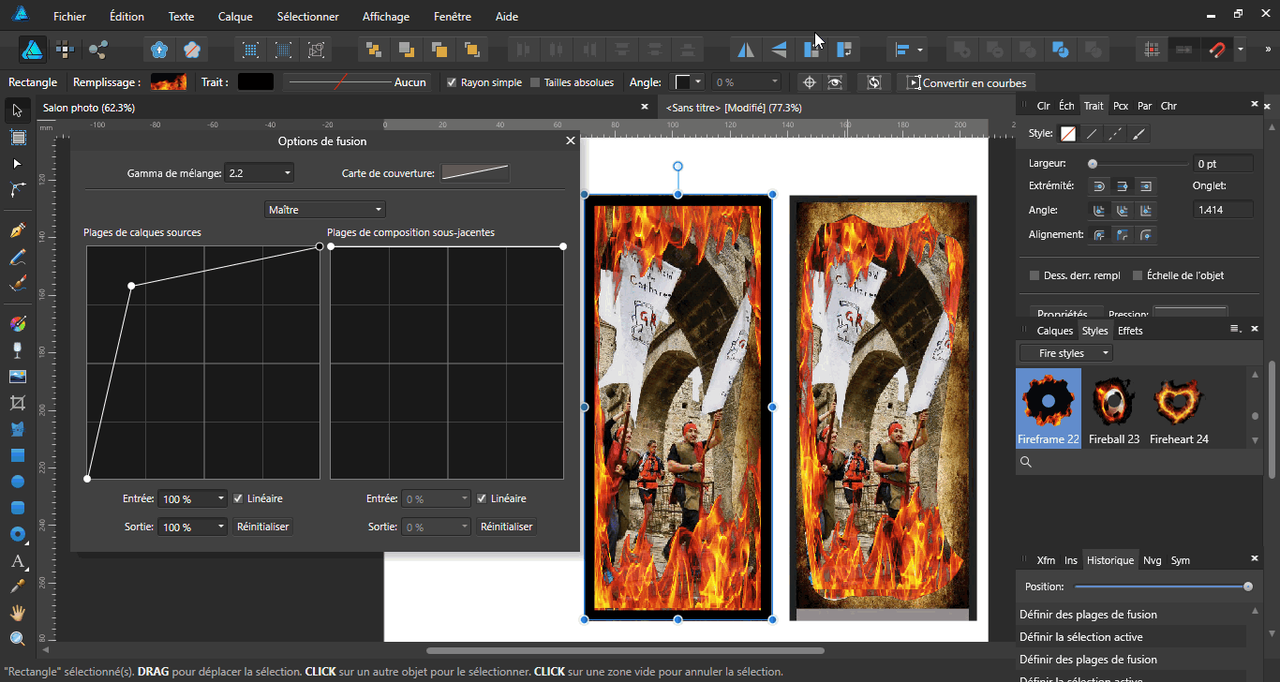Toggle the magnet snapping icon

(x=1217, y=49)
